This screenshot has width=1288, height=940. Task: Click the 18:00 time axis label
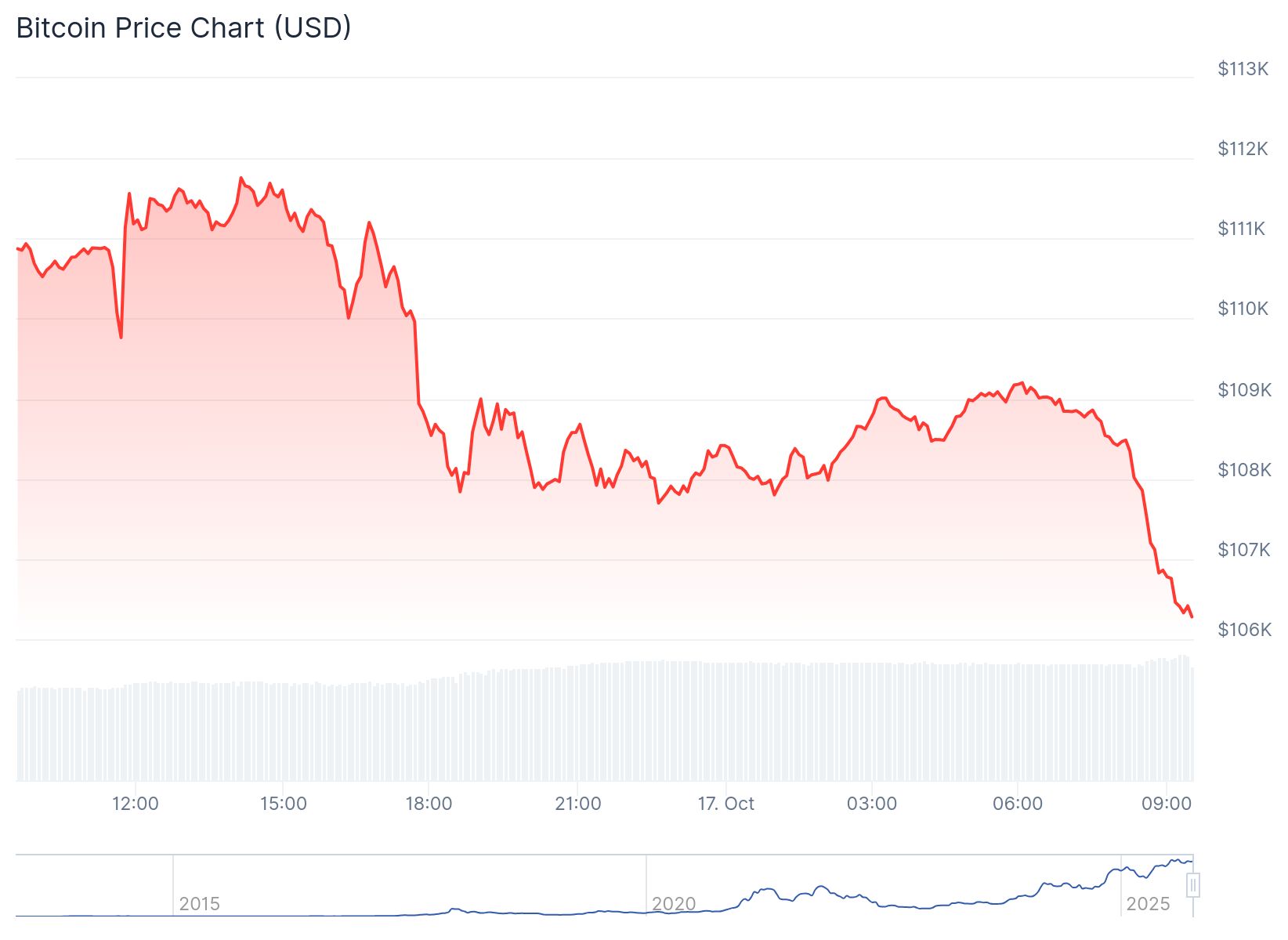pos(429,804)
